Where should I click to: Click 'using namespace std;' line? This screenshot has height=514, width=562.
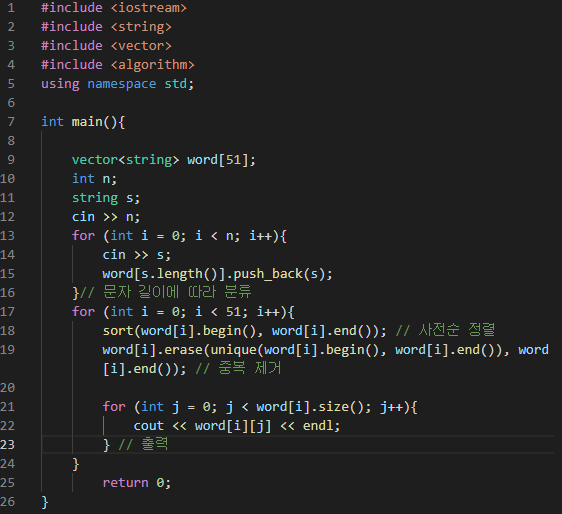pos(118,84)
